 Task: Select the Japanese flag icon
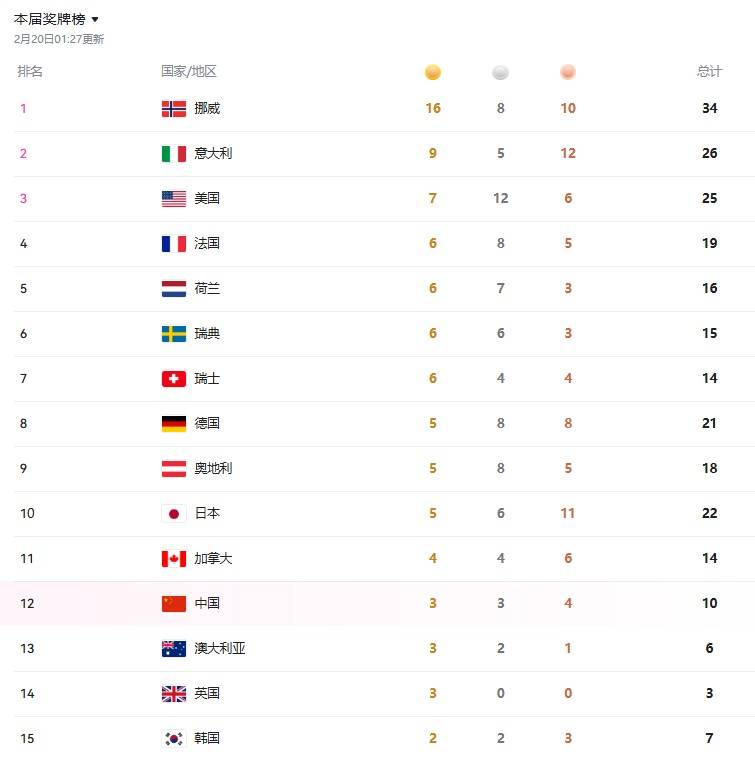pyautogui.click(x=174, y=513)
